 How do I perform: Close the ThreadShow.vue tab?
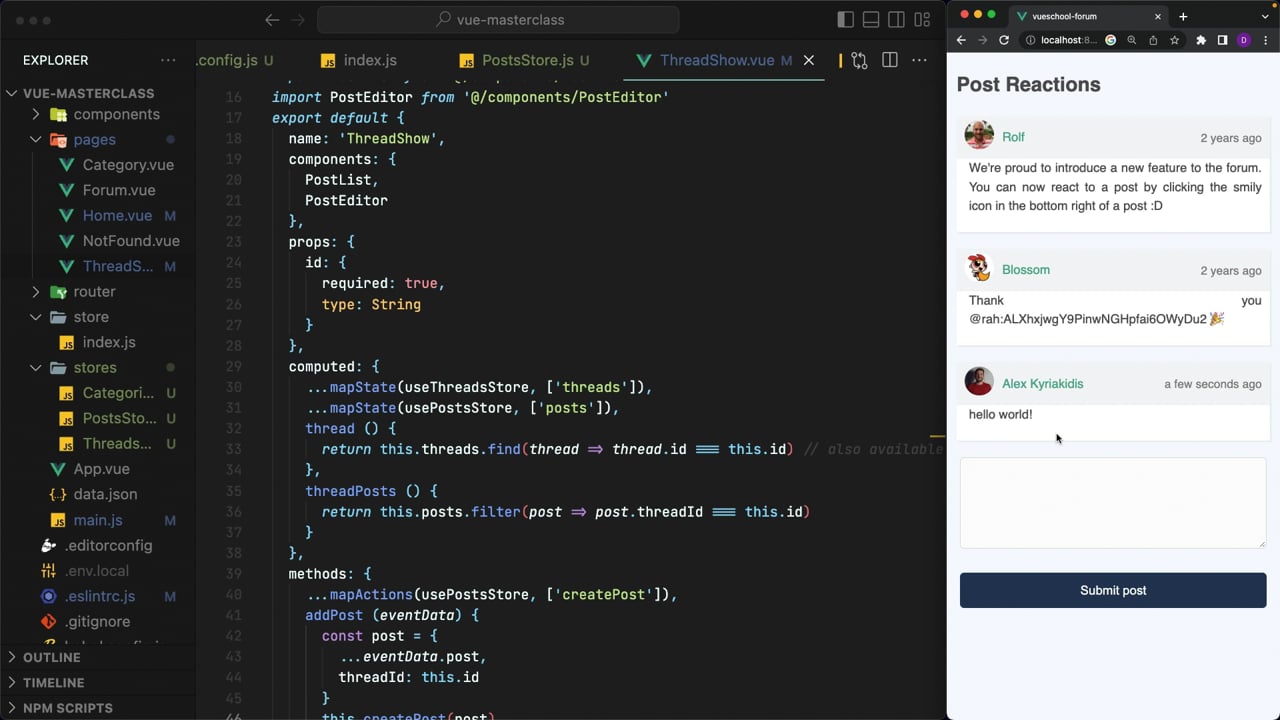(x=809, y=60)
